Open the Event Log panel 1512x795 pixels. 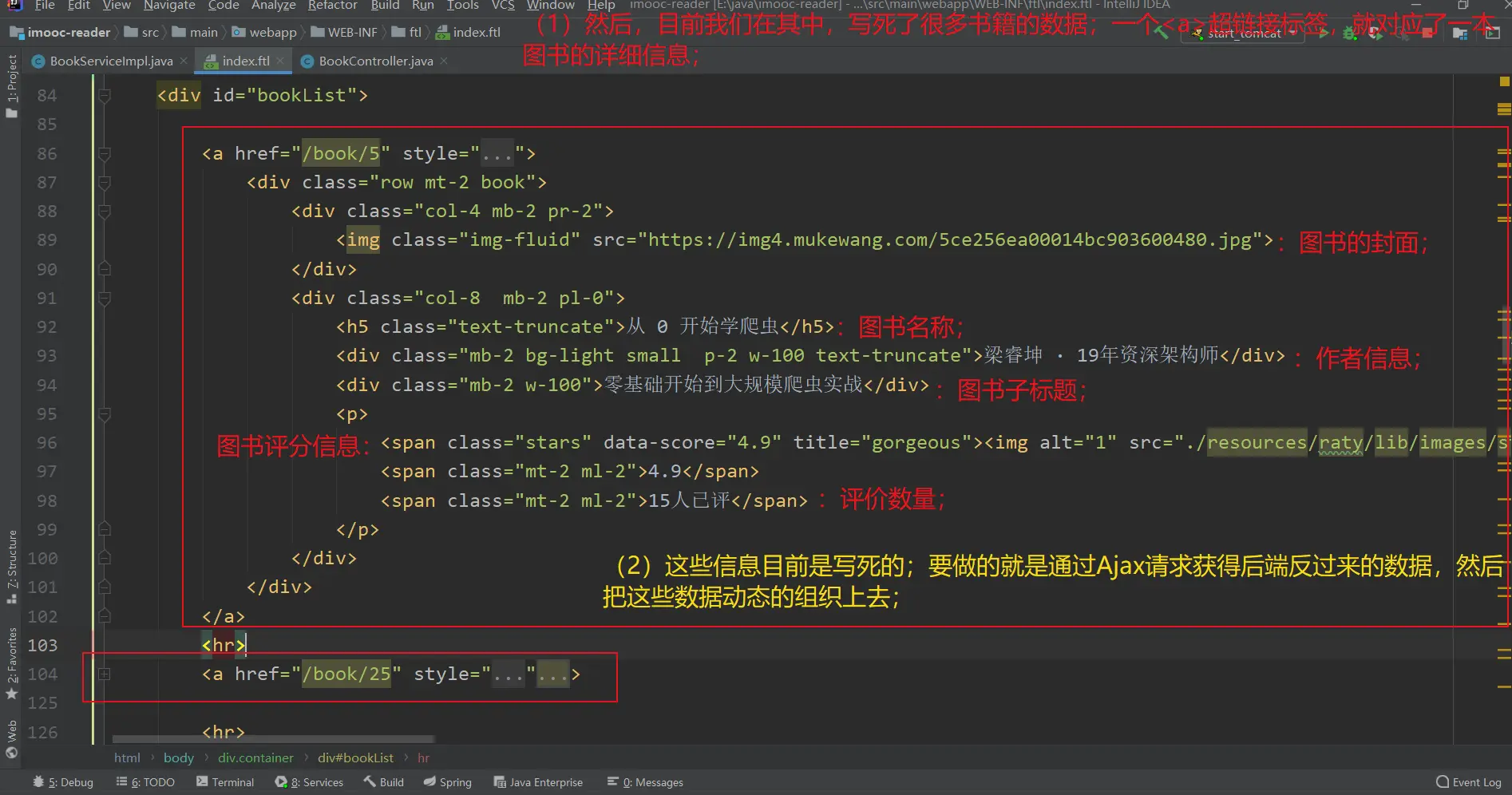click(1468, 782)
